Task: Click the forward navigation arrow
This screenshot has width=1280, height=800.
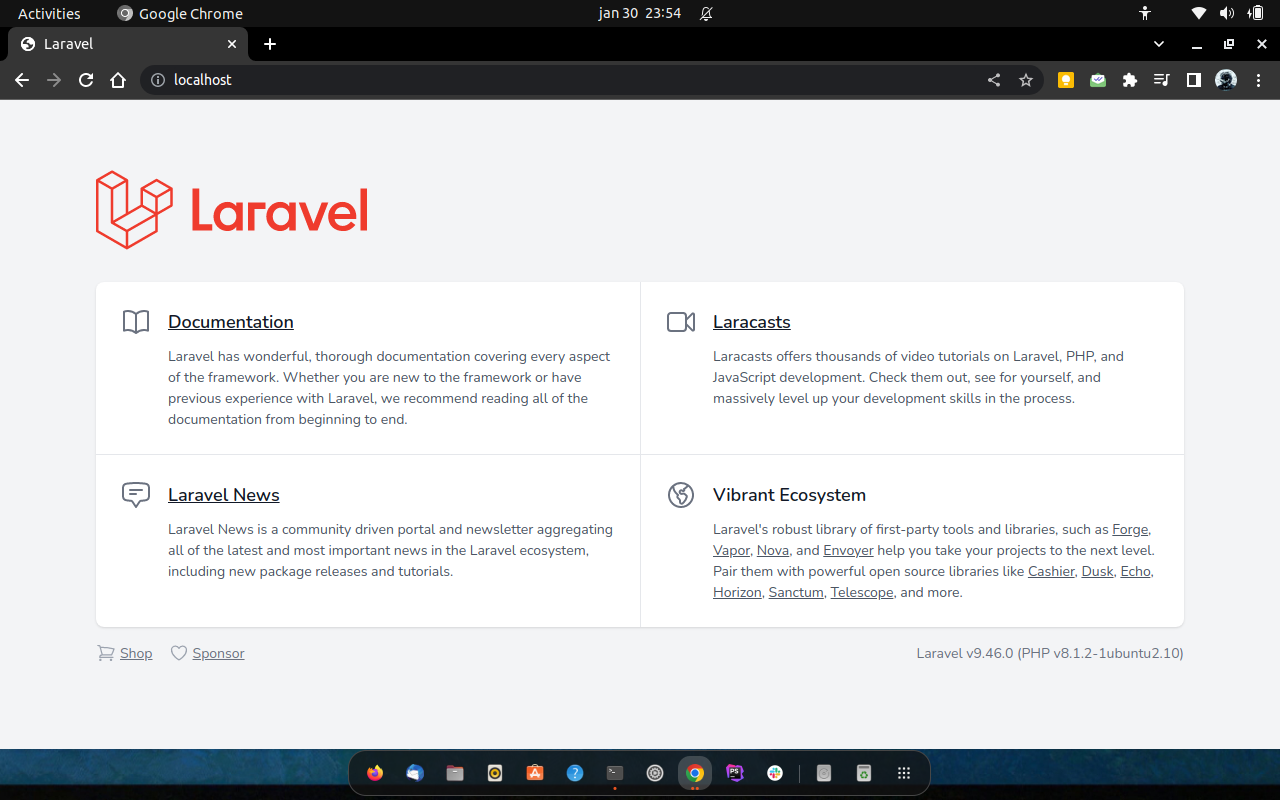Action: pos(54,80)
